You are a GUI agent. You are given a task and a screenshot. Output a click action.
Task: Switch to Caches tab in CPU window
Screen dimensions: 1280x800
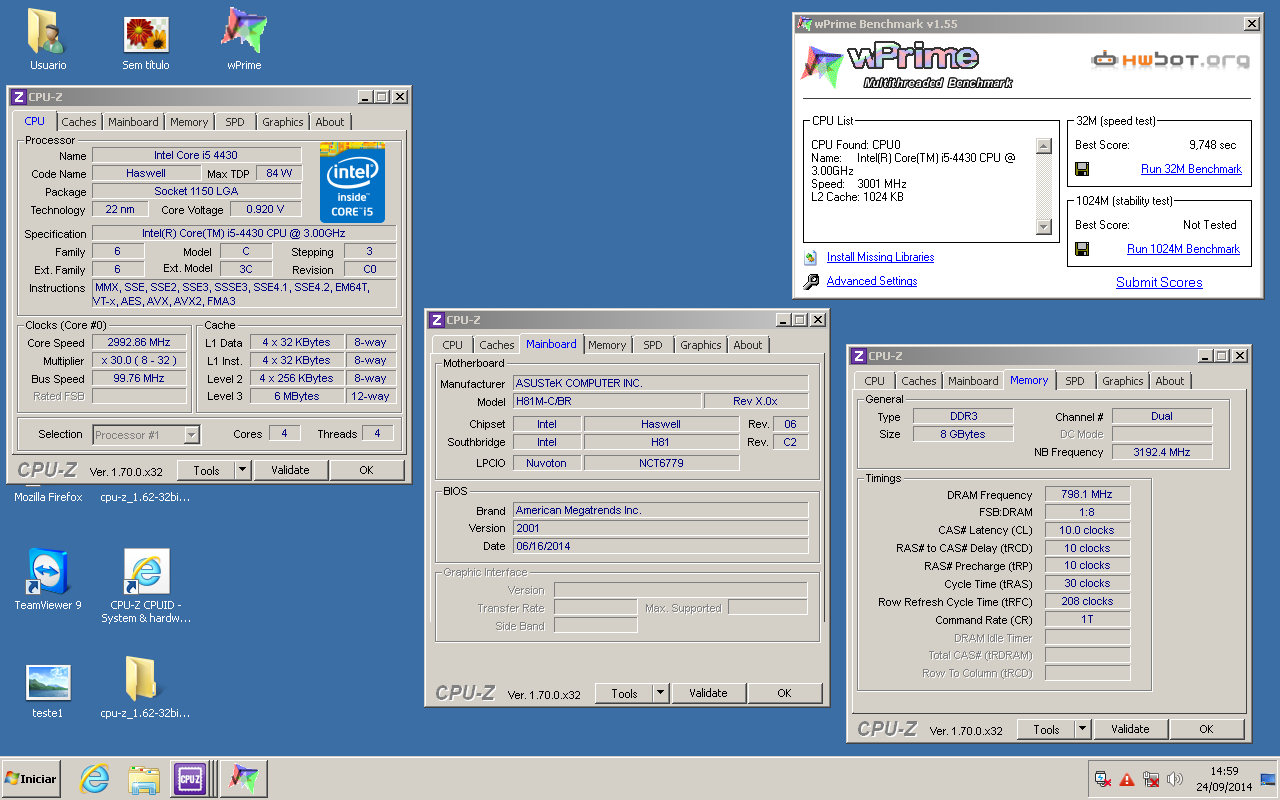(x=79, y=122)
